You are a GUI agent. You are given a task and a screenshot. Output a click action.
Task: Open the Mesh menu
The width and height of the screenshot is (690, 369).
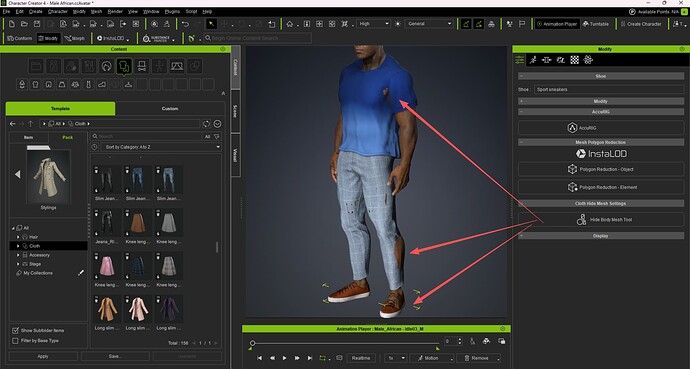(96, 11)
